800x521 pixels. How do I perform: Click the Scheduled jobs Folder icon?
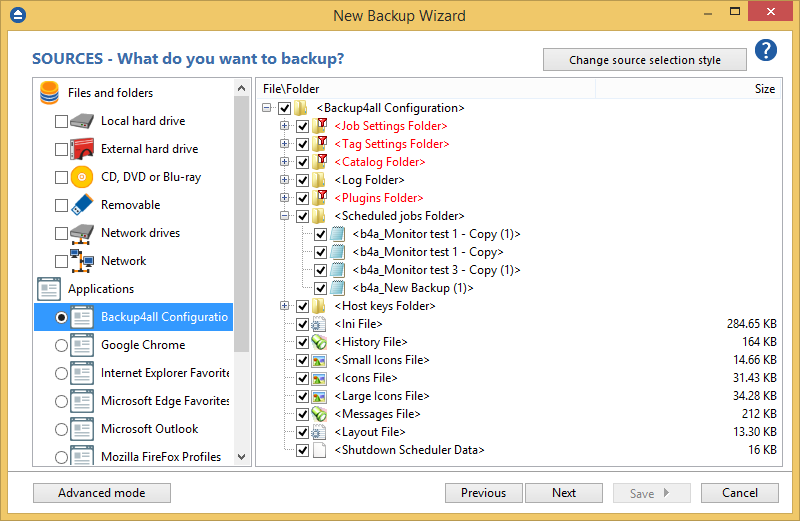click(319, 216)
